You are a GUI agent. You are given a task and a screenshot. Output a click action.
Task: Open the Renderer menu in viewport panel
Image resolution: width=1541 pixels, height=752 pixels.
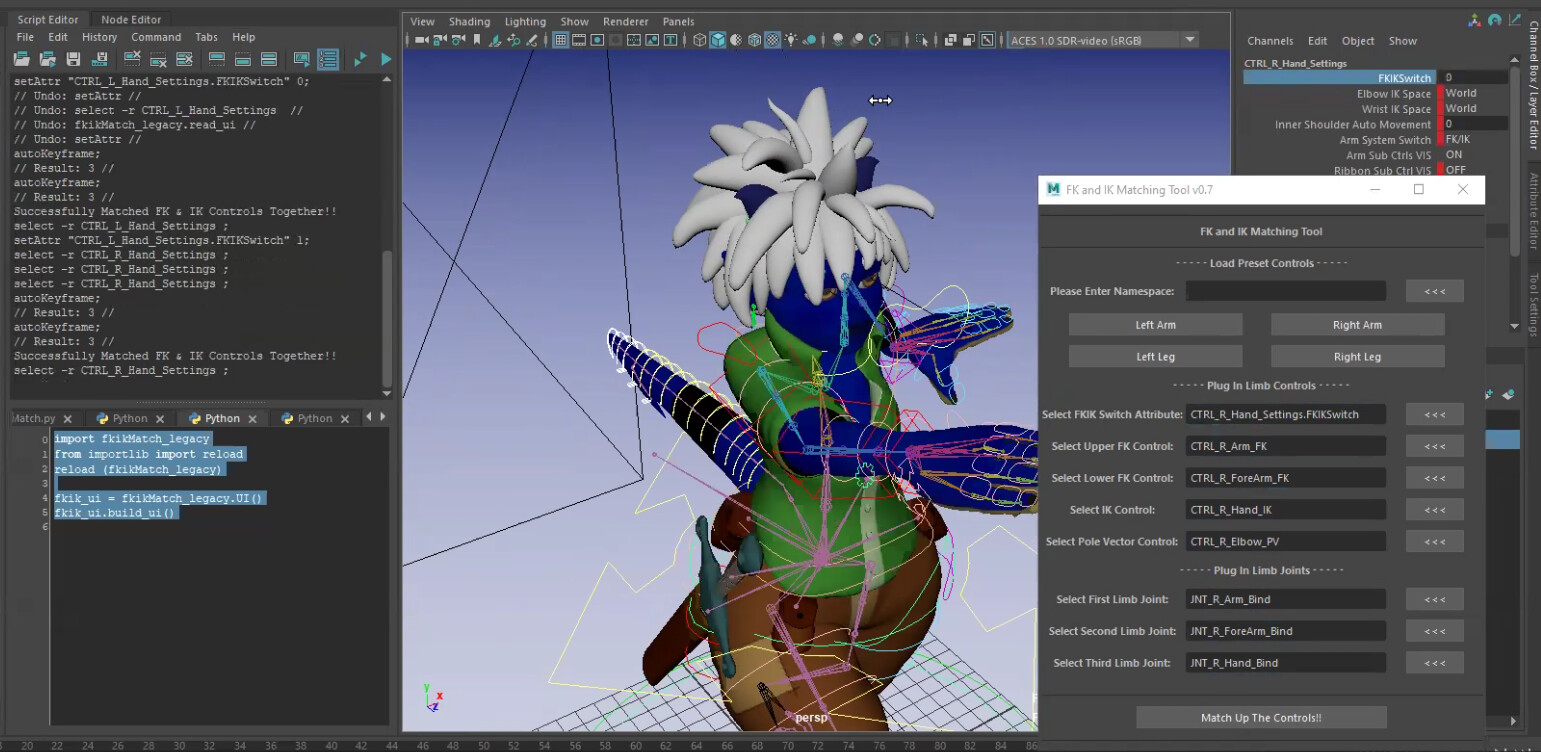(625, 20)
